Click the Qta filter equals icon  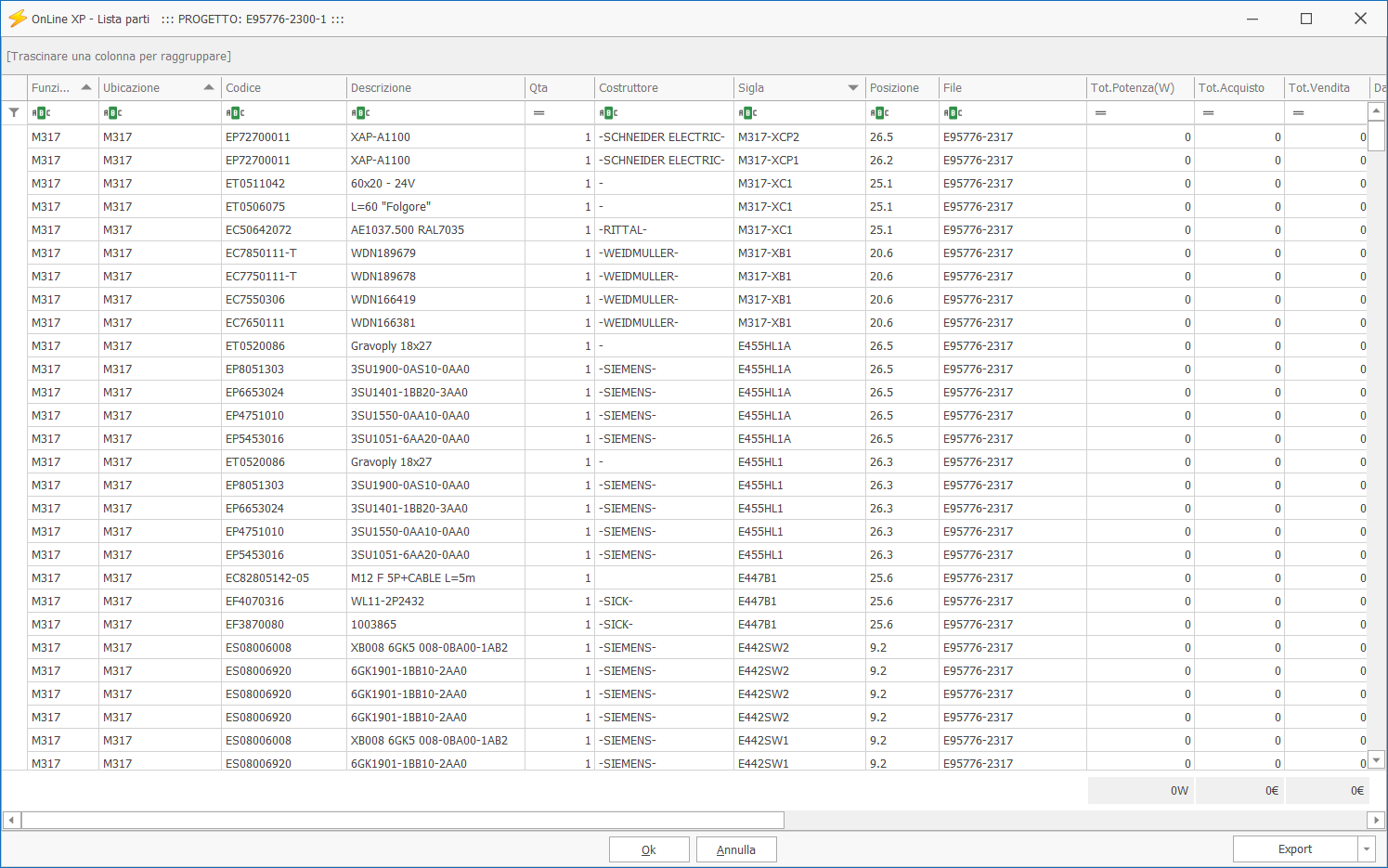pos(538,112)
